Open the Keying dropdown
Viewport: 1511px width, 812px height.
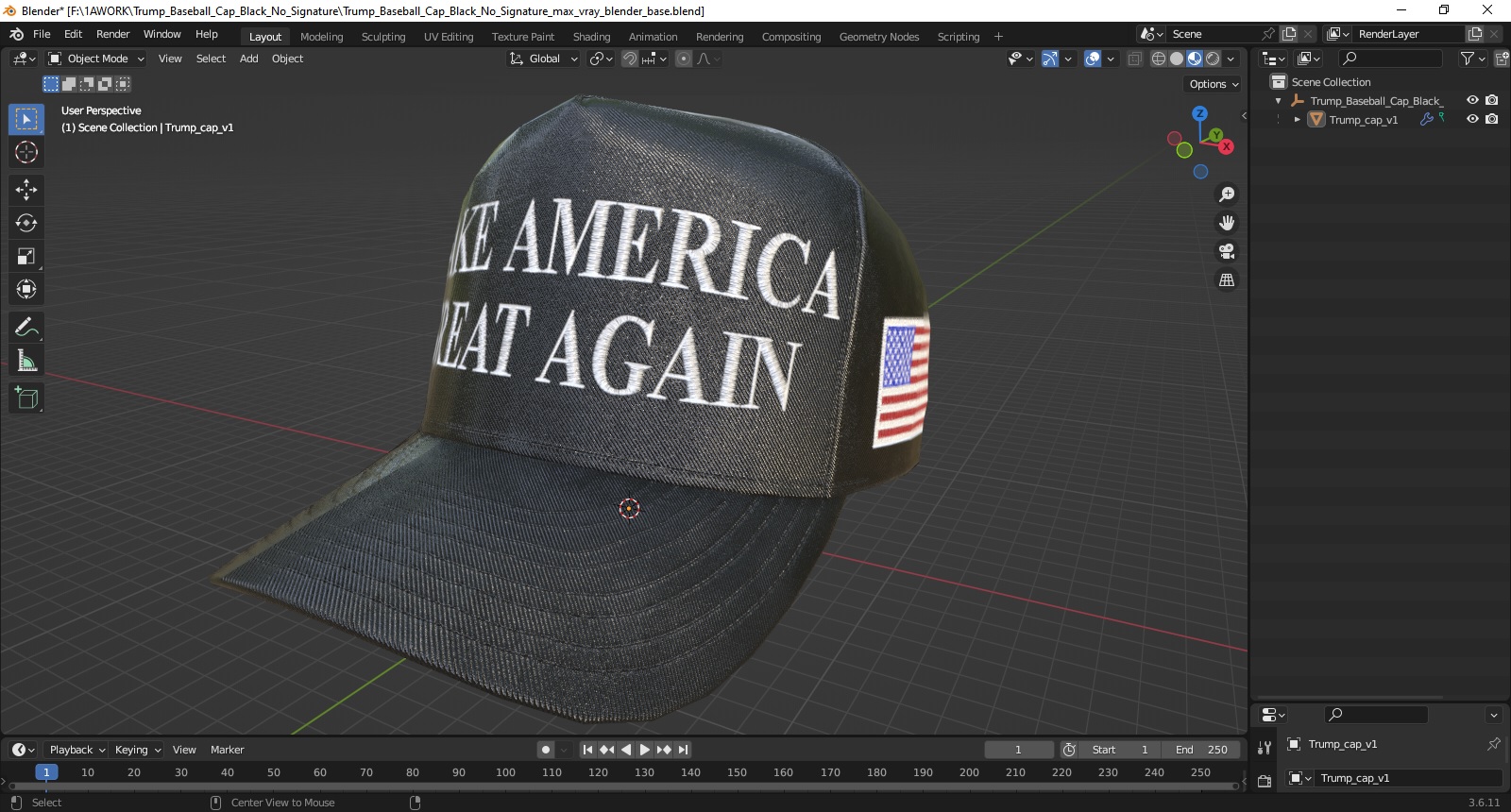(138, 750)
